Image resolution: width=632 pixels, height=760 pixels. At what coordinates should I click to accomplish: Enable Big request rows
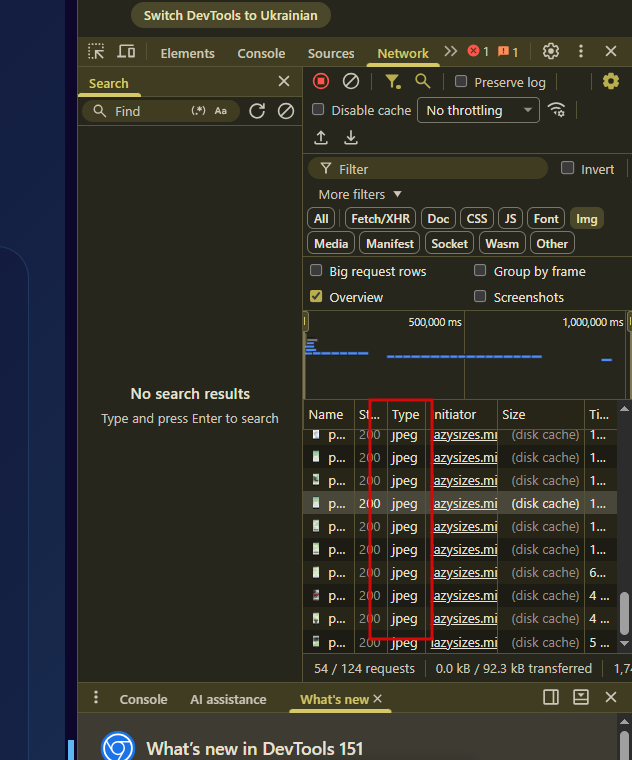316,270
